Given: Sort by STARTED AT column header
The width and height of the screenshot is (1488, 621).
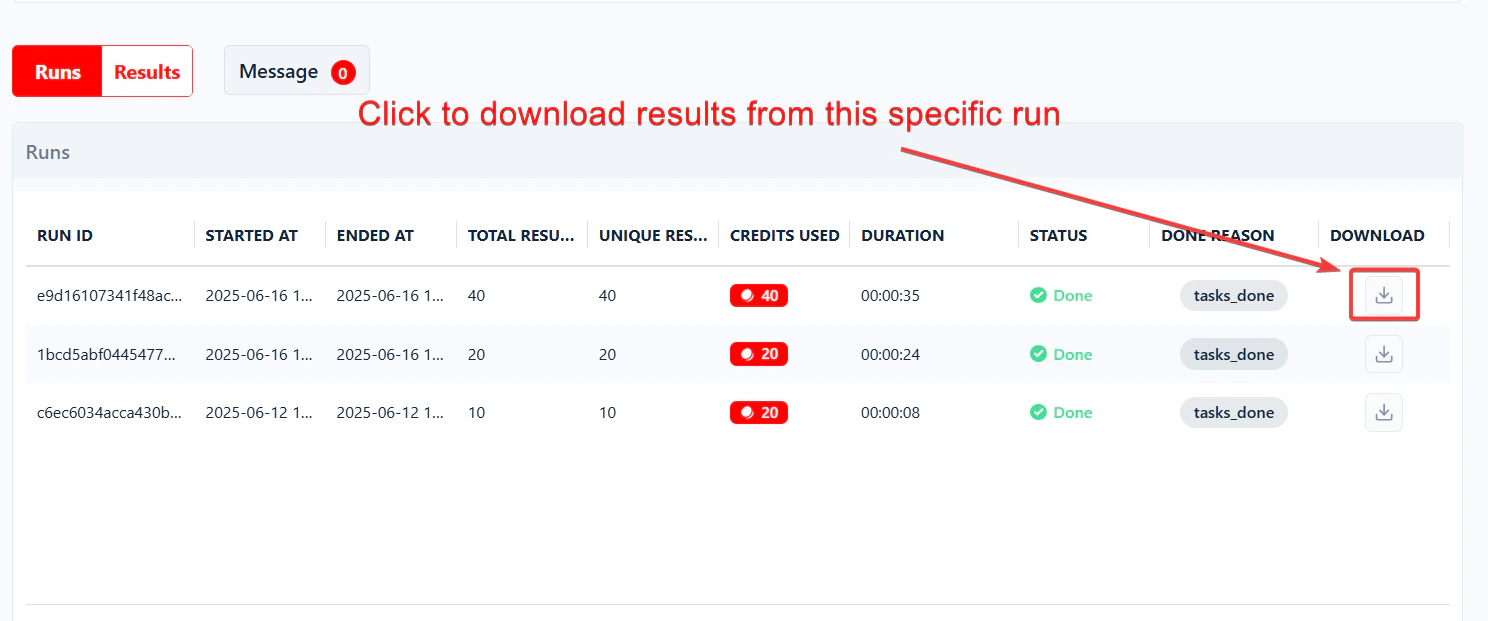Looking at the screenshot, I should [x=252, y=236].
